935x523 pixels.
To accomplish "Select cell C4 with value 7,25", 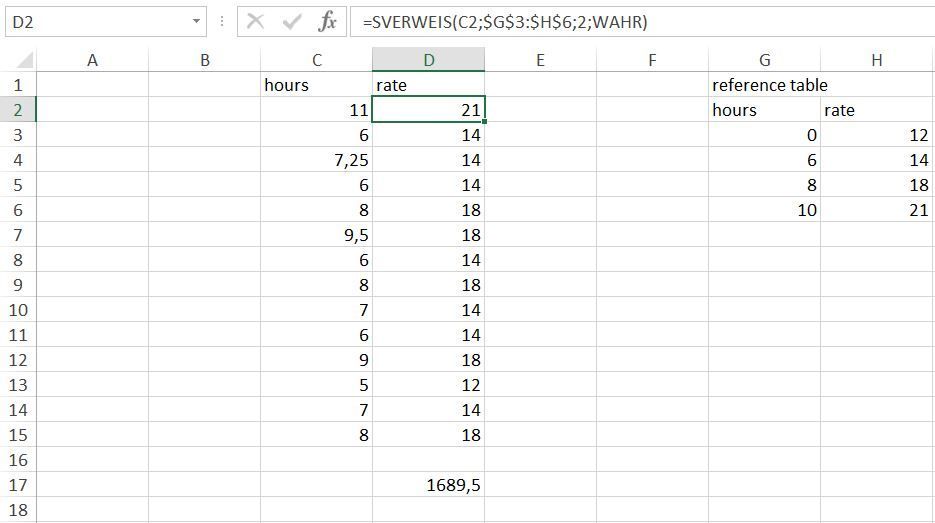I will 317,160.
